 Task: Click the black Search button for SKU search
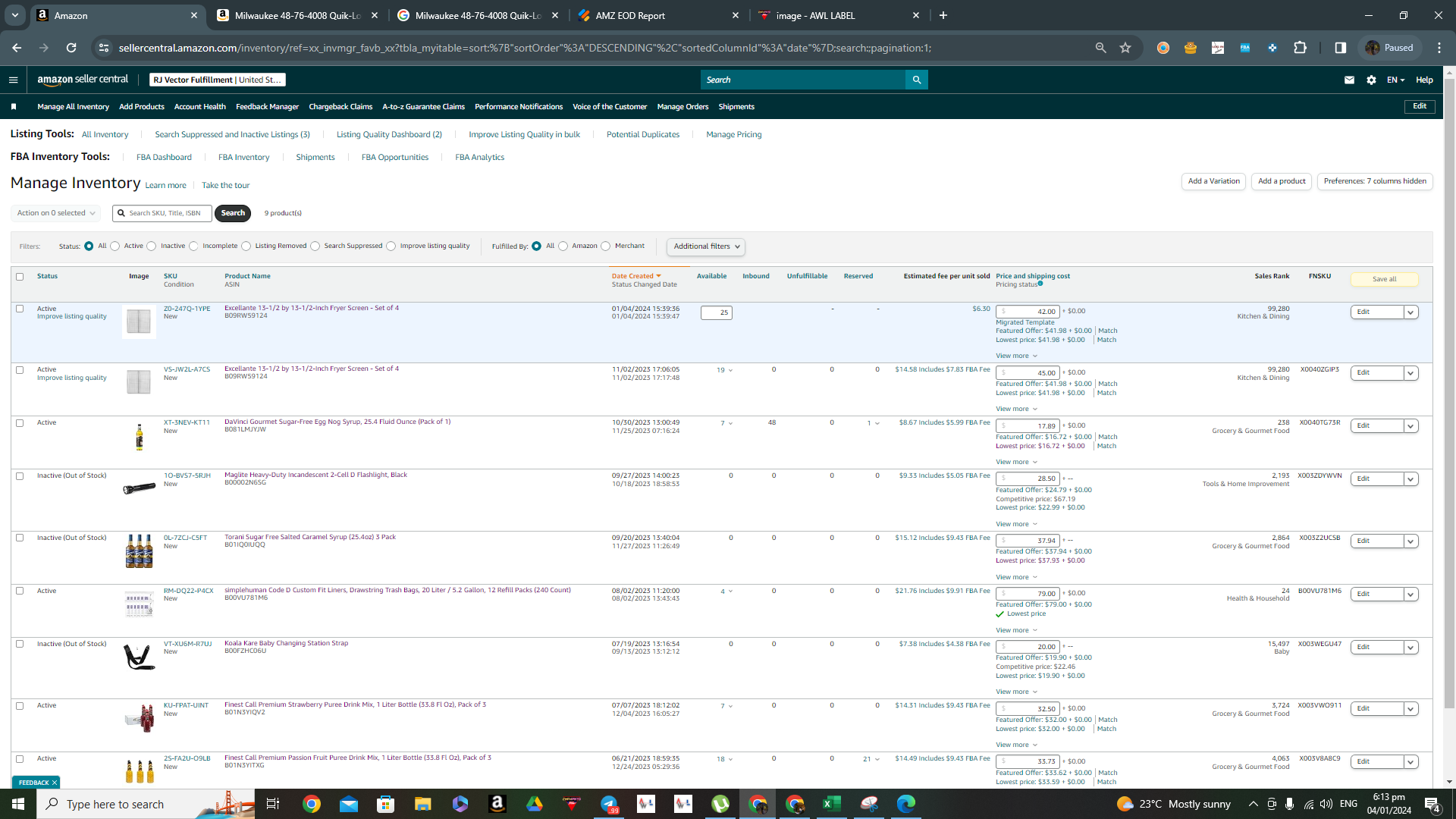[x=233, y=213]
